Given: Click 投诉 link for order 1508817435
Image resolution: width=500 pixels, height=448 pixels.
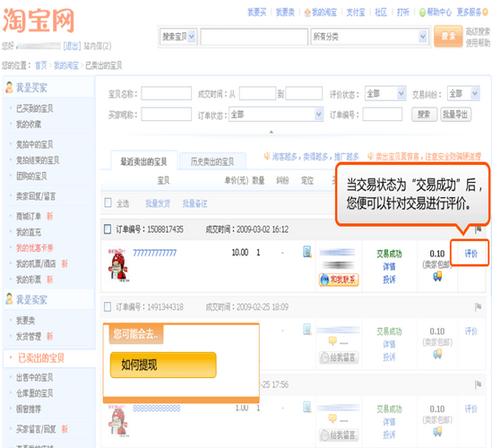Looking at the screenshot, I should [389, 279].
